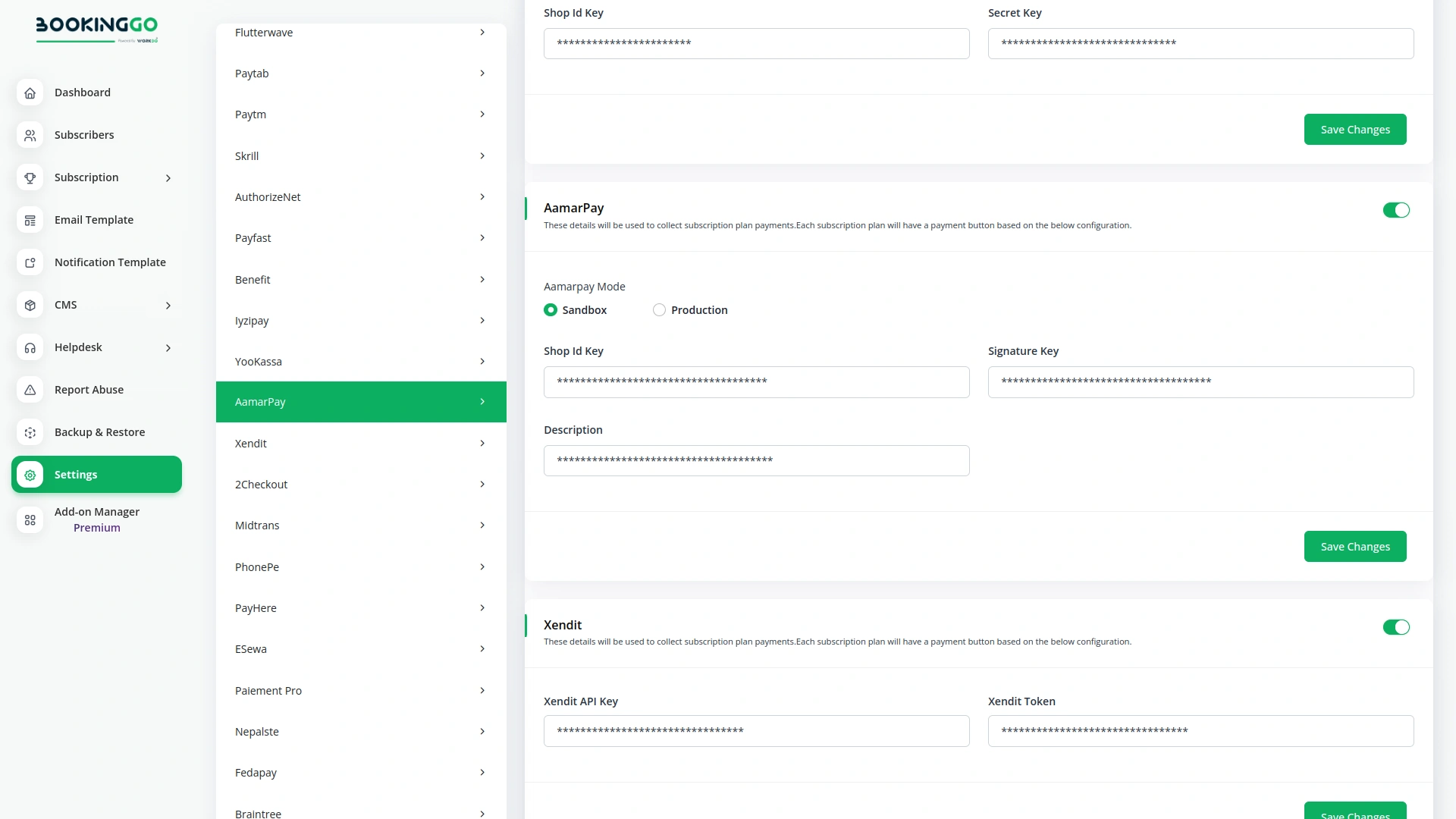Viewport: 1456px width, 819px height.
Task: Open Backup & Restore via its icon
Action: click(x=30, y=432)
